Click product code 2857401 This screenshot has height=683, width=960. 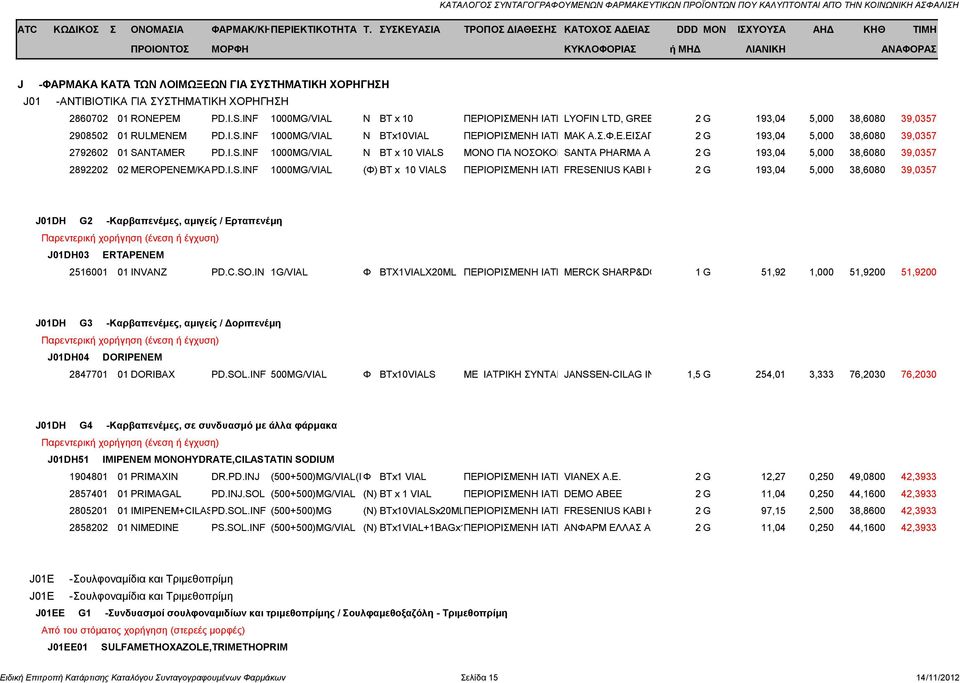[88, 494]
